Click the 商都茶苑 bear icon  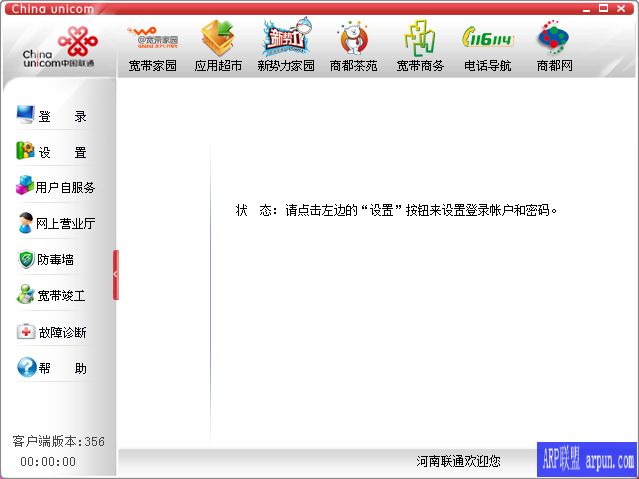tap(353, 38)
